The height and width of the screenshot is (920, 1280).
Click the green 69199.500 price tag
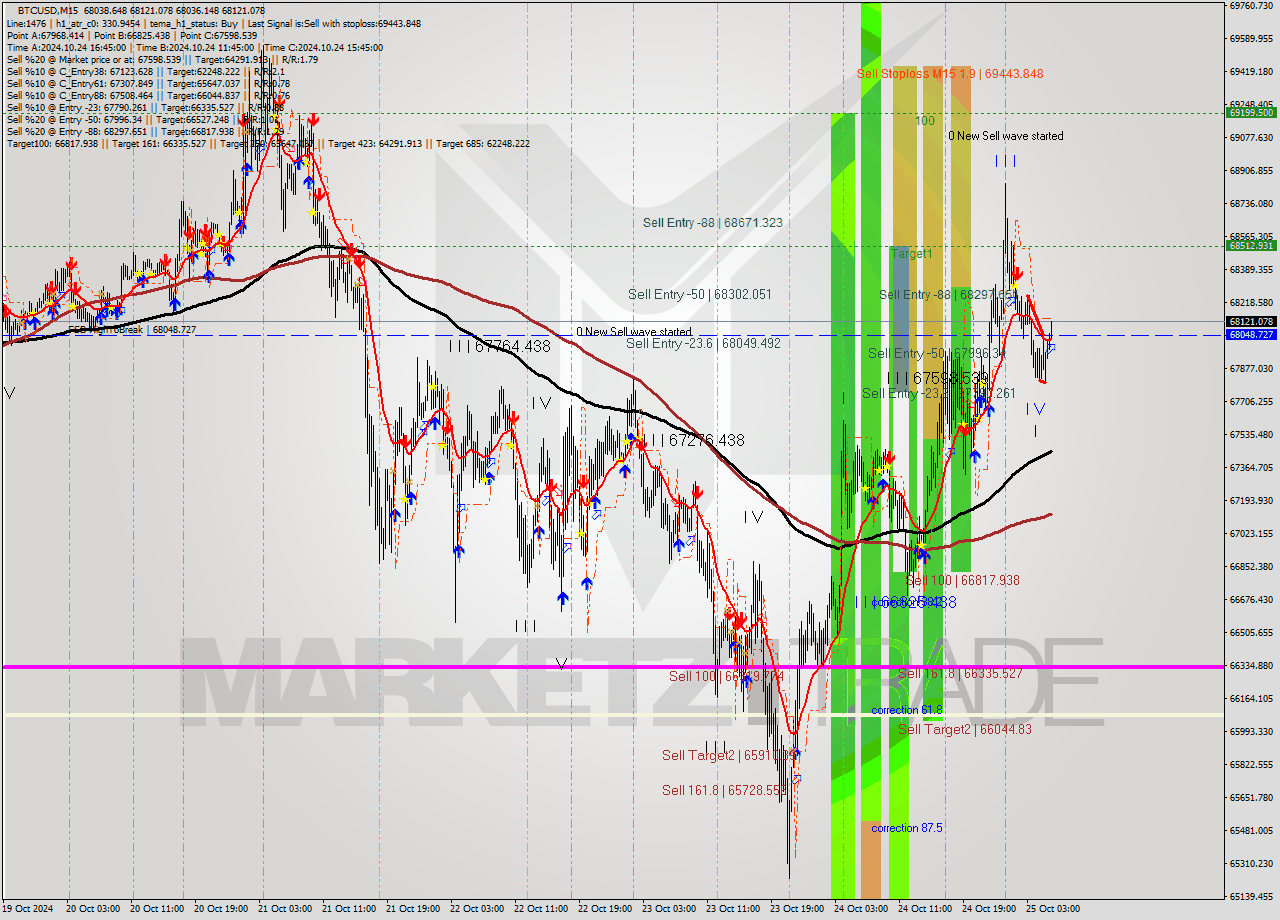click(x=1250, y=113)
